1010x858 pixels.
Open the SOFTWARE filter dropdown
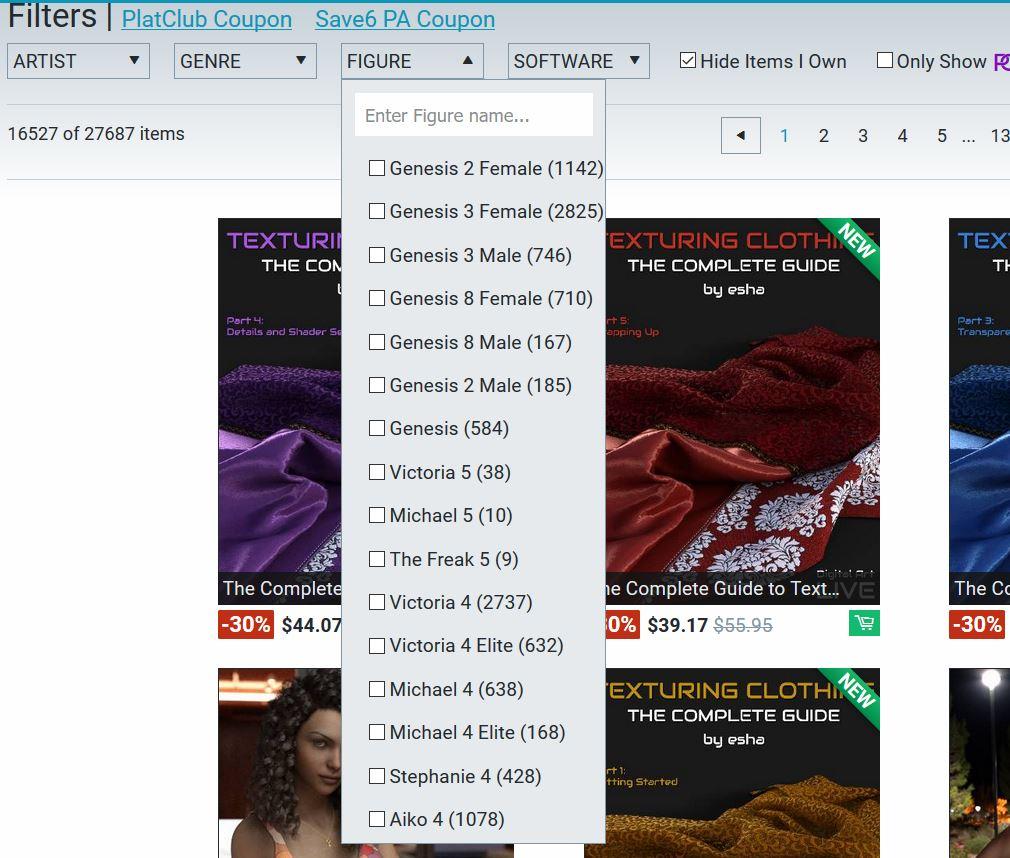pos(578,61)
